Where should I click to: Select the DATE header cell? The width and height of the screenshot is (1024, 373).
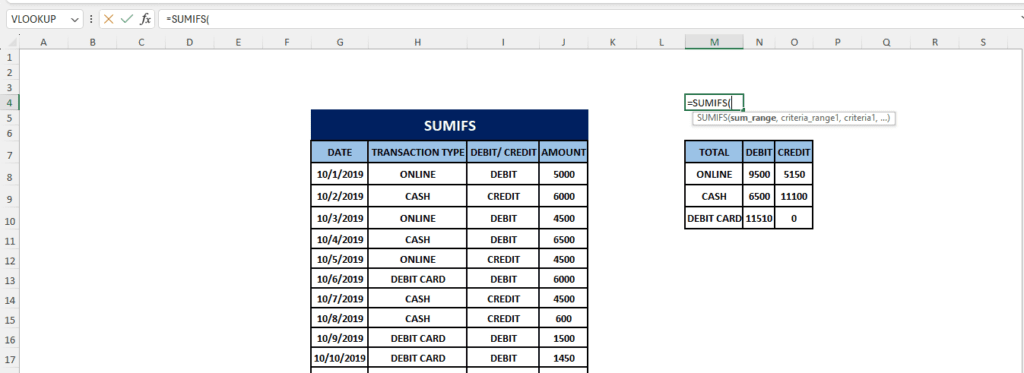(340, 152)
